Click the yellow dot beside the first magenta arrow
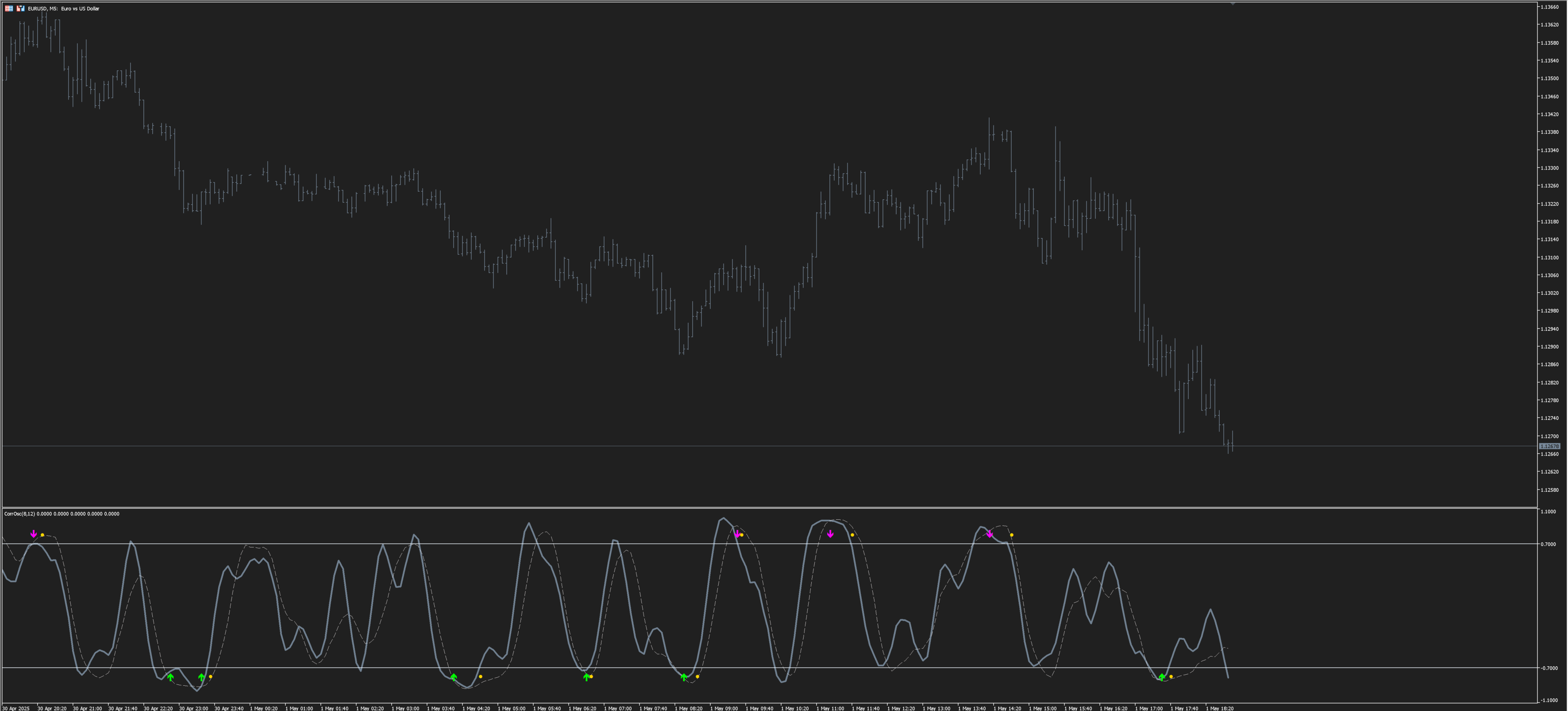 [x=42, y=535]
